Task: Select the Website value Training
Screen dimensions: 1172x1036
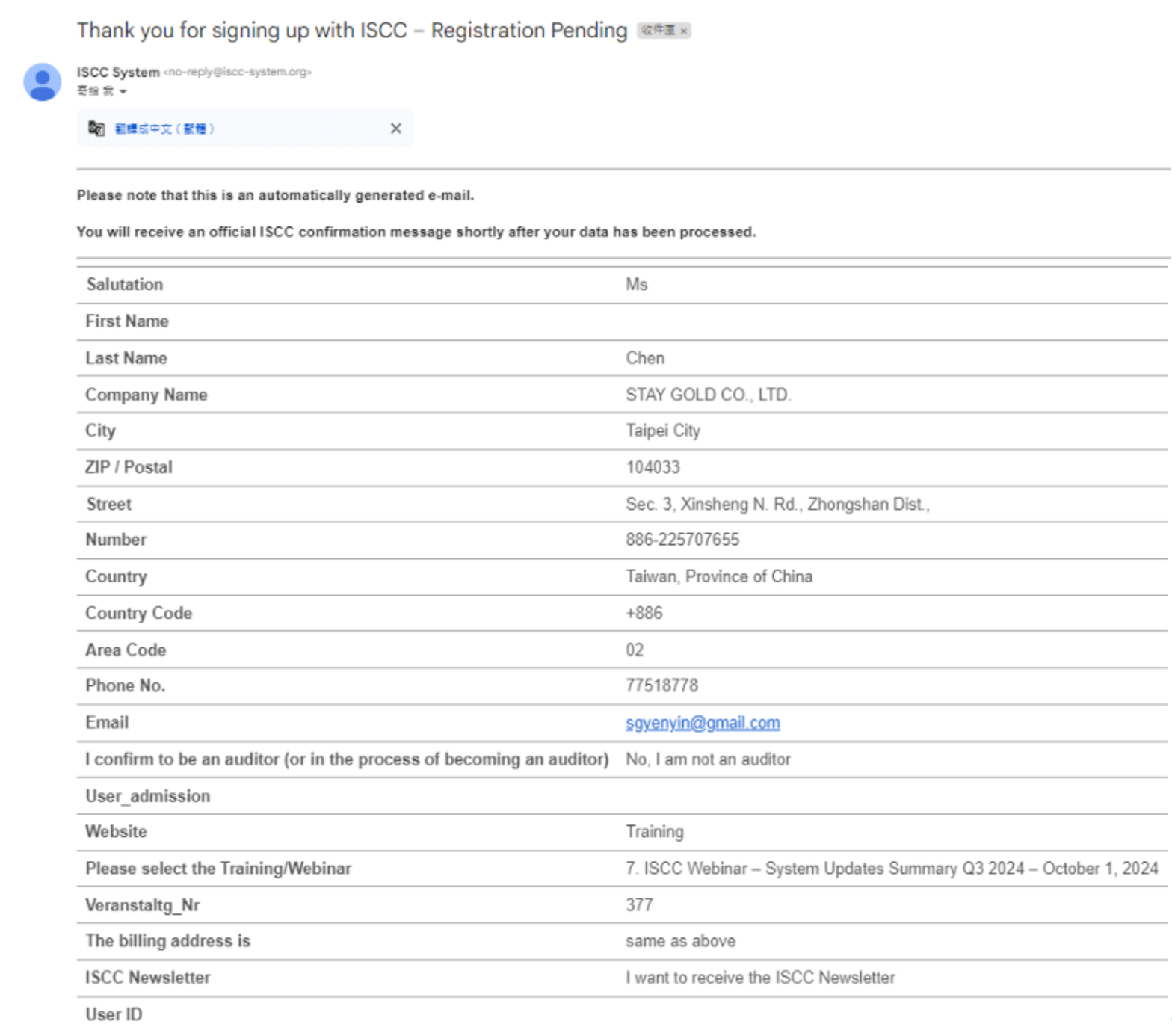Action: tap(655, 832)
